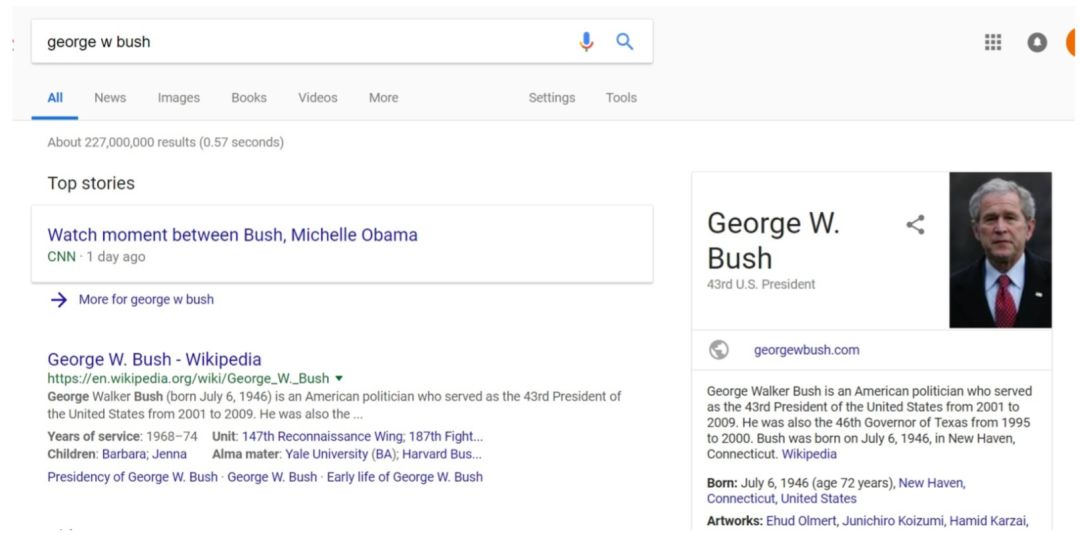This screenshot has height=535, width=1080.
Task: Select the Videos tab
Action: [317, 98]
